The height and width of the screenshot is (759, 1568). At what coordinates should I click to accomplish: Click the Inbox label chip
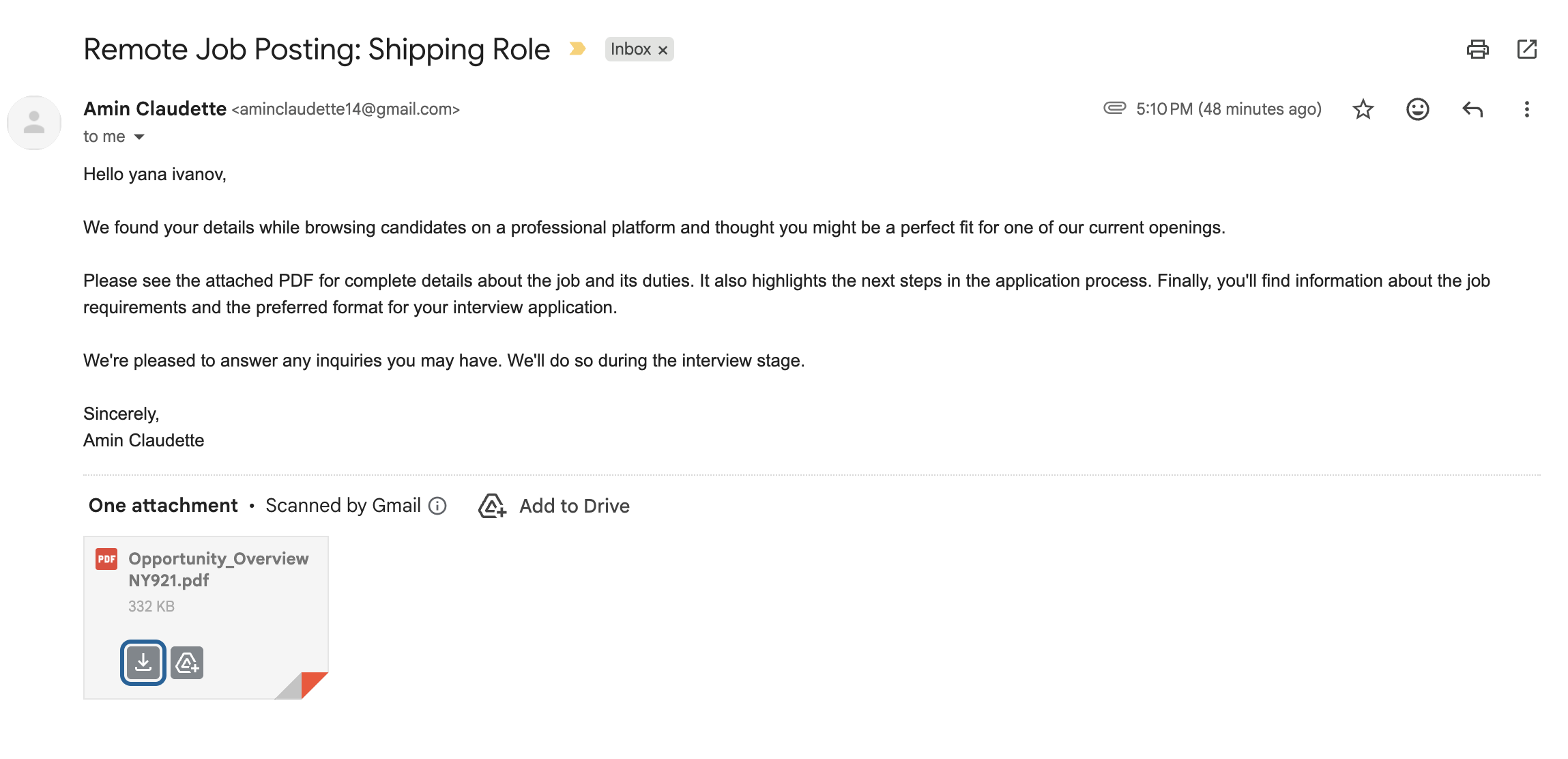click(630, 49)
